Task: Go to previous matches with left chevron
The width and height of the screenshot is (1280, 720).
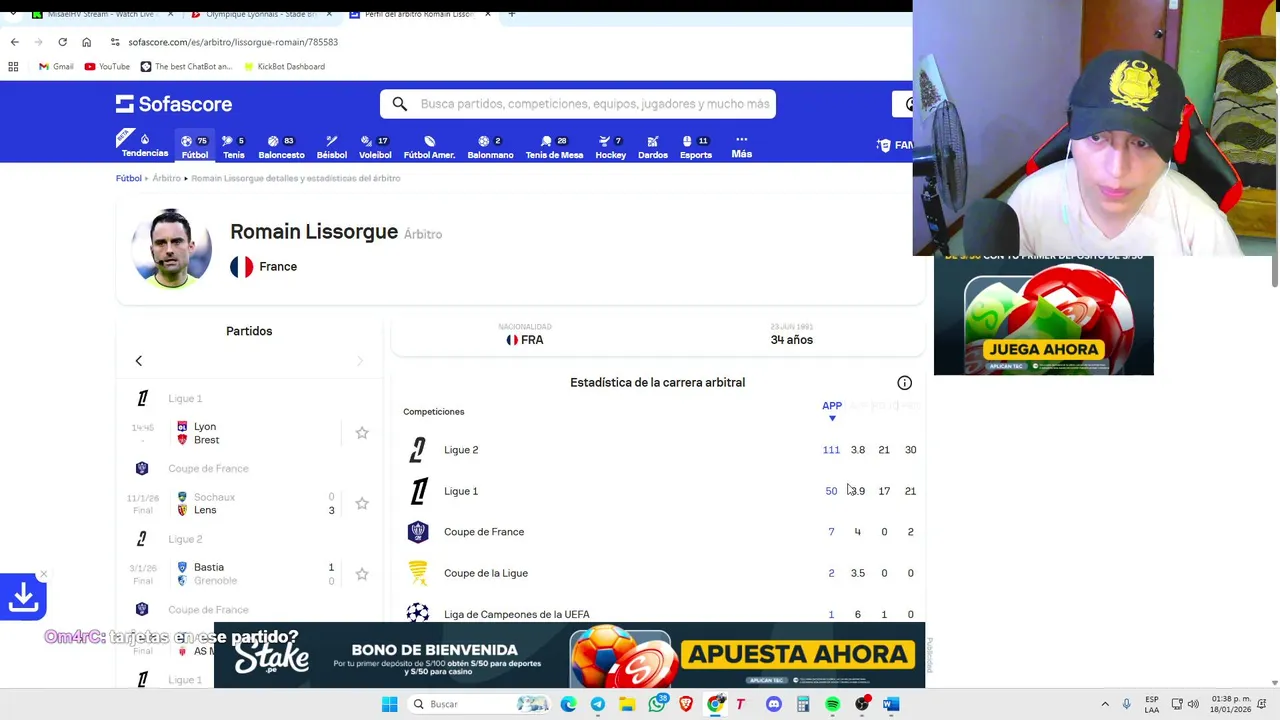Action: coord(139,361)
